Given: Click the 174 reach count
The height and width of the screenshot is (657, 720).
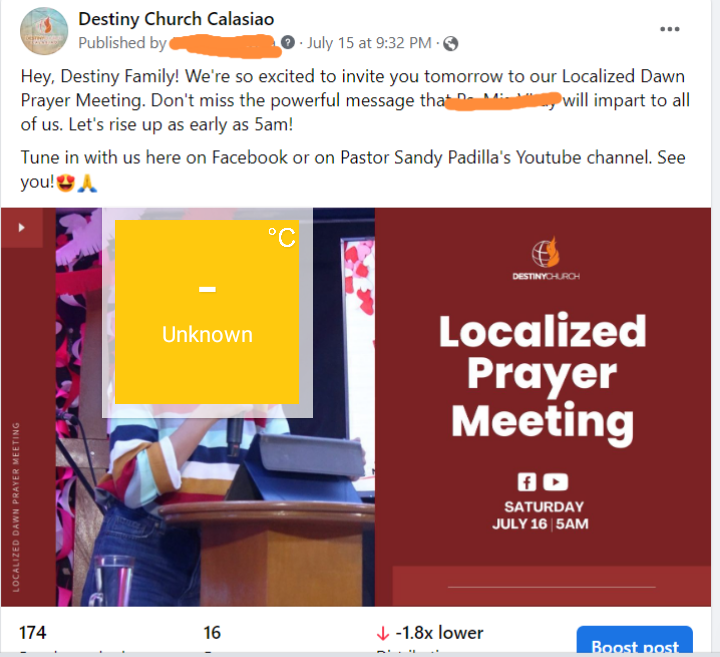Looking at the screenshot, I should coord(32,632).
